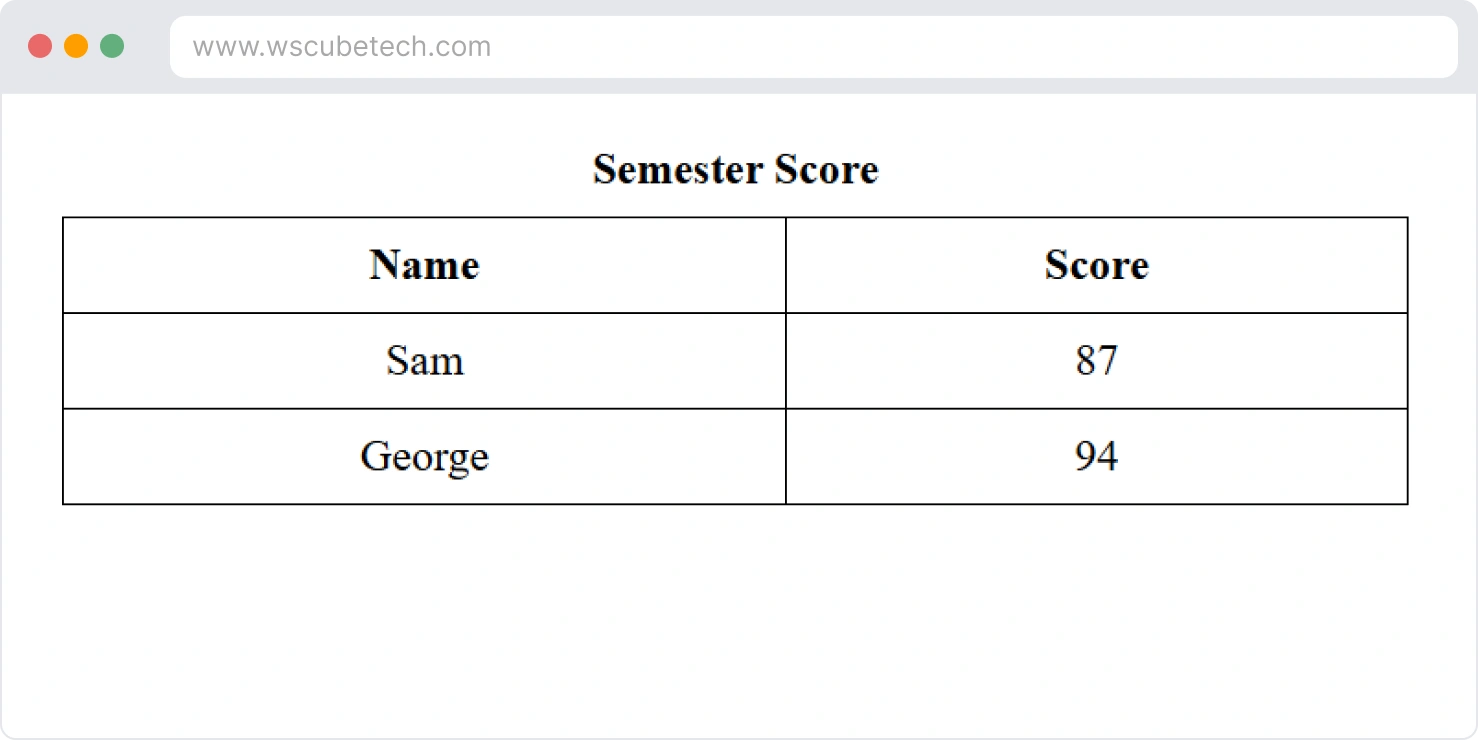1478x740 pixels.
Task: Click the border between the Sam and George cells
Action: point(424,409)
